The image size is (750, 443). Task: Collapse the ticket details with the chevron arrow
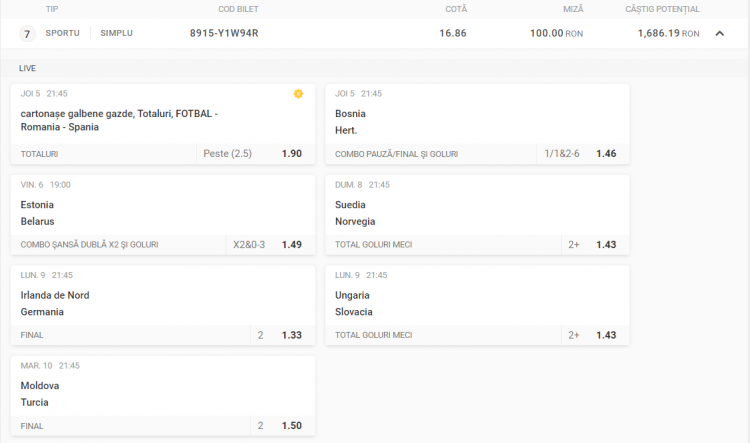click(719, 33)
